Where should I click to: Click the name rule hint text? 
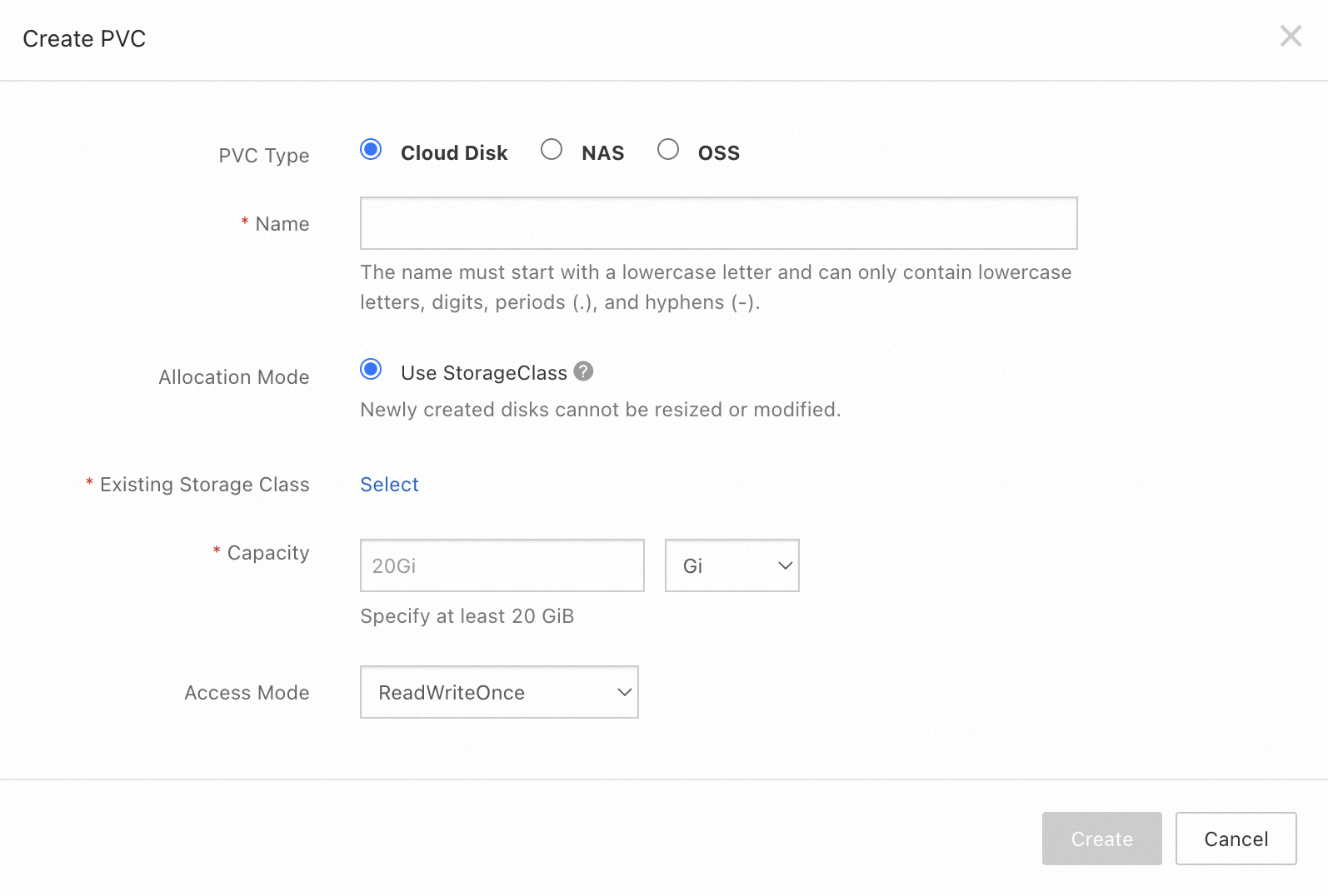[716, 287]
